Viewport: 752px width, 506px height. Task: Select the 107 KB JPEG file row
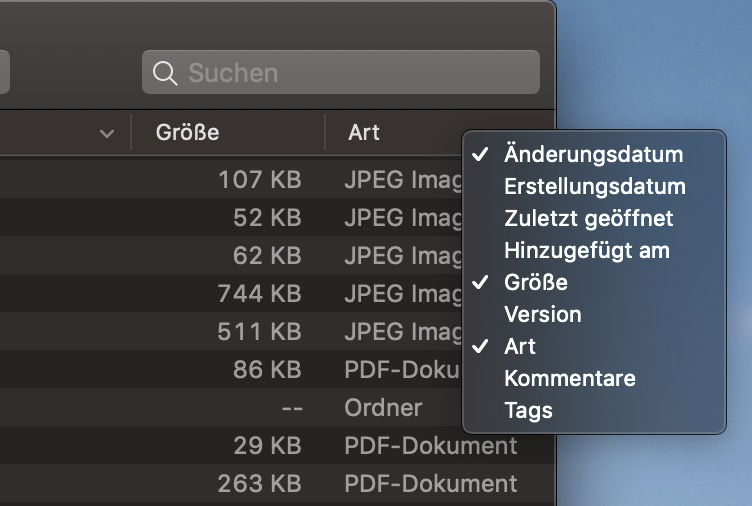(231, 179)
